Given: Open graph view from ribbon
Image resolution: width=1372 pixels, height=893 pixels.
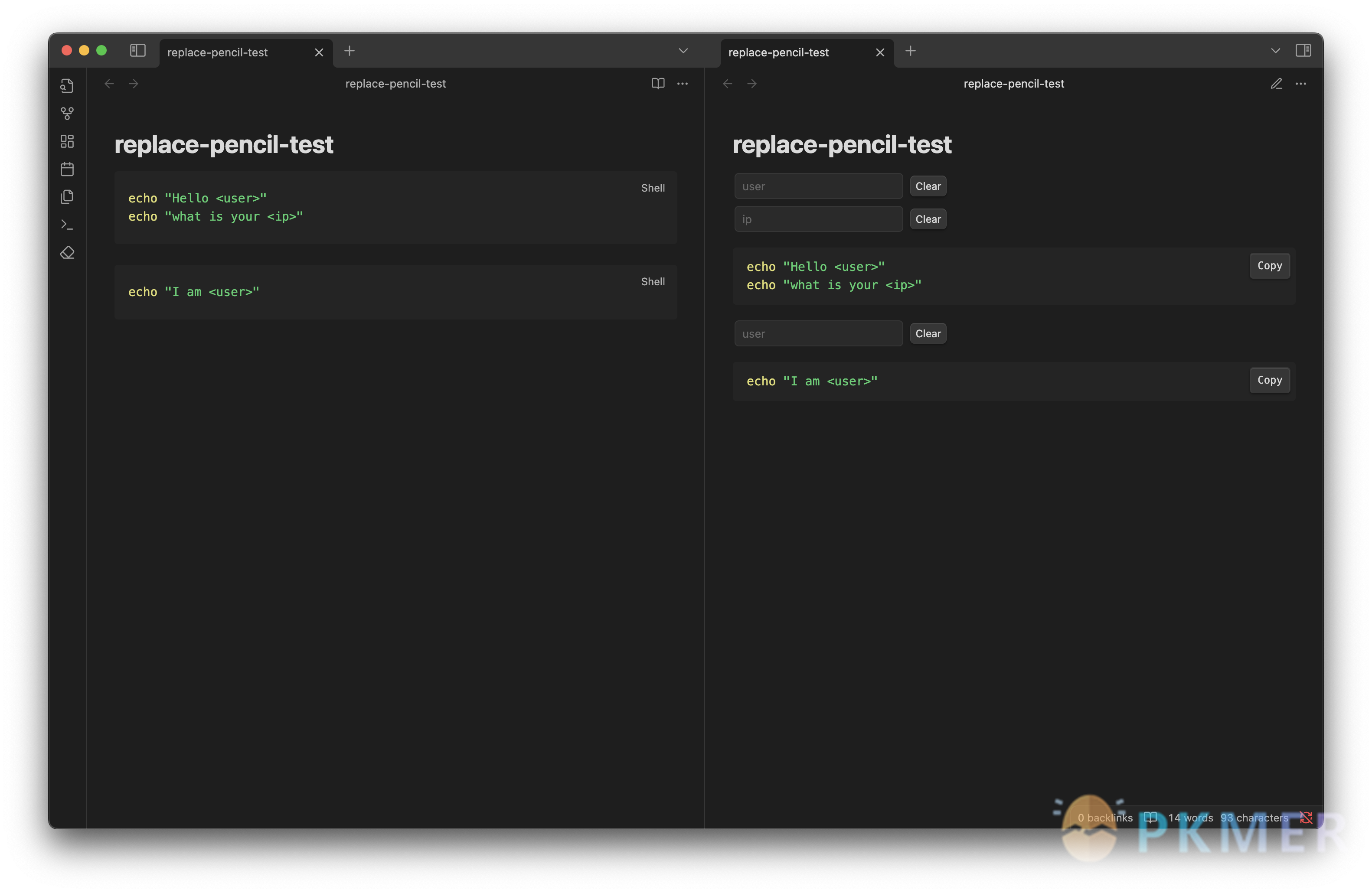Looking at the screenshot, I should pyautogui.click(x=67, y=114).
